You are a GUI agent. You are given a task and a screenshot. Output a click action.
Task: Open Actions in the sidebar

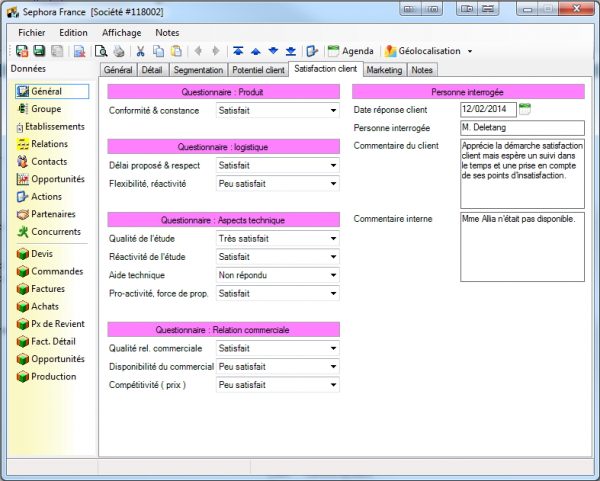point(39,197)
